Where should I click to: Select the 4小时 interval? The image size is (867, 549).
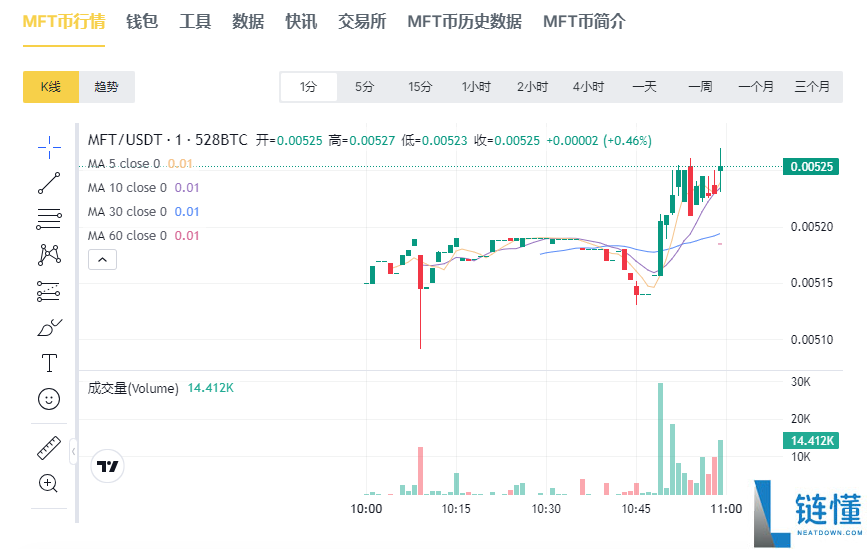click(x=588, y=87)
